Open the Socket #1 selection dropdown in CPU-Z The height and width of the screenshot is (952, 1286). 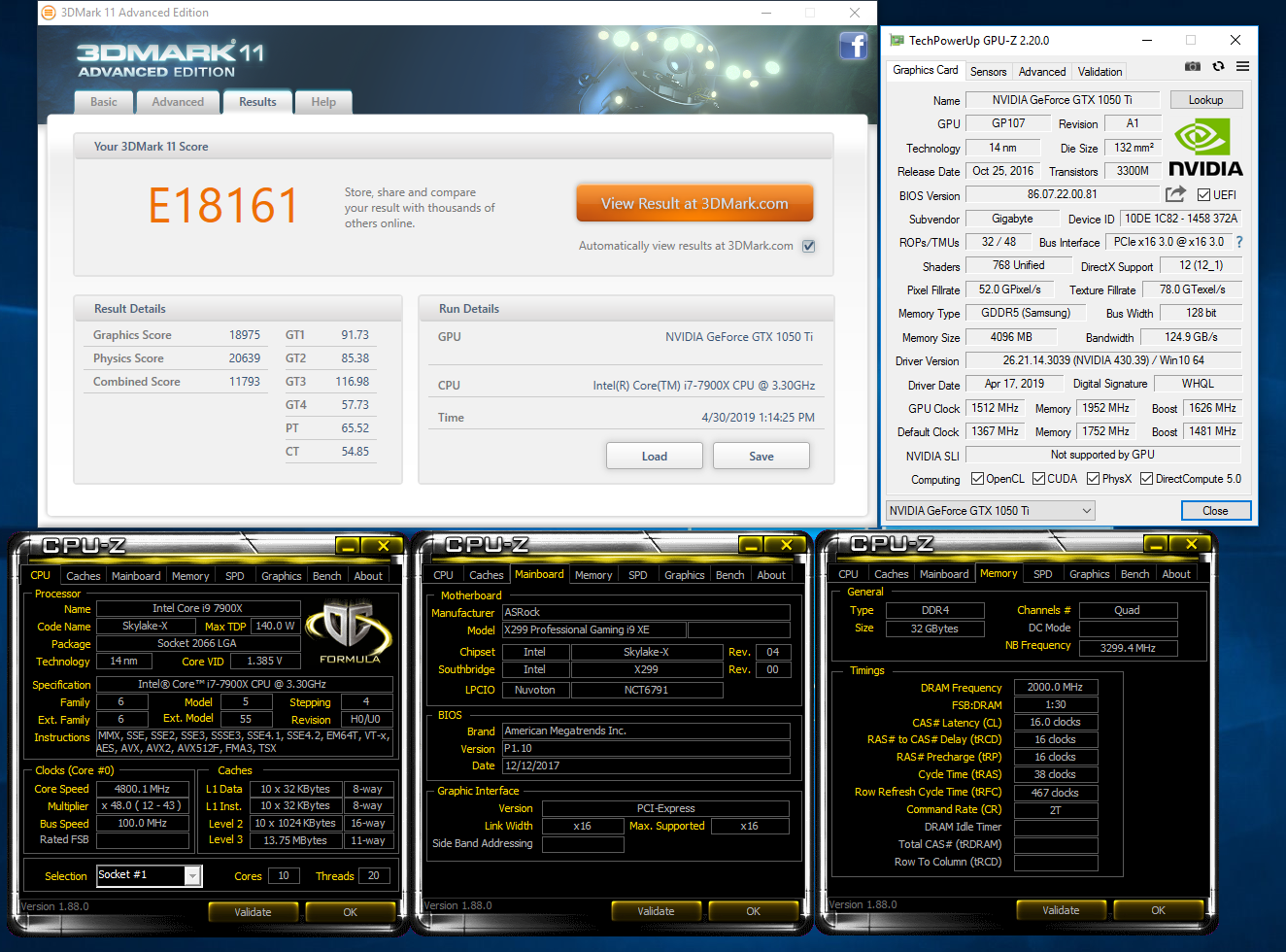pos(150,875)
